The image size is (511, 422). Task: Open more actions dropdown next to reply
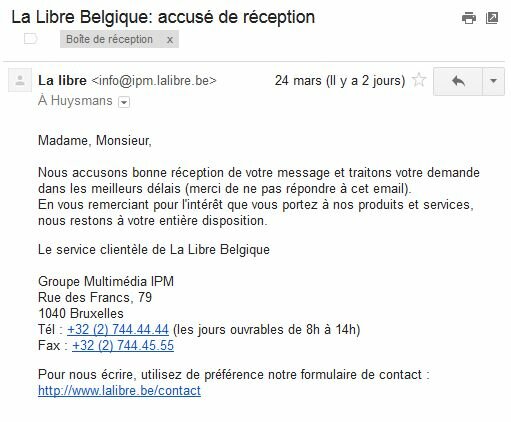[x=494, y=81]
